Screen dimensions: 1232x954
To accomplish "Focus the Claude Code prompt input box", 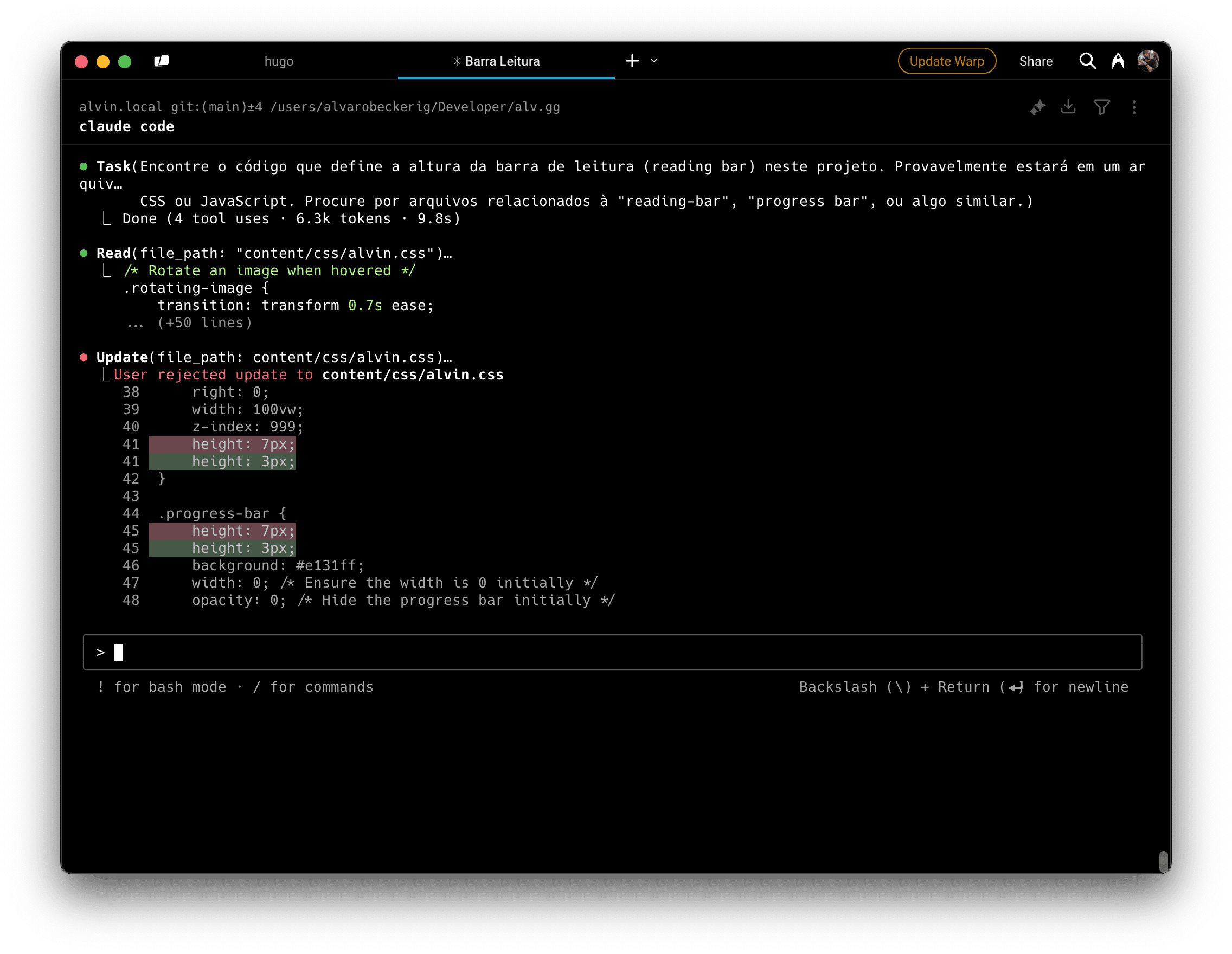I will 612,652.
